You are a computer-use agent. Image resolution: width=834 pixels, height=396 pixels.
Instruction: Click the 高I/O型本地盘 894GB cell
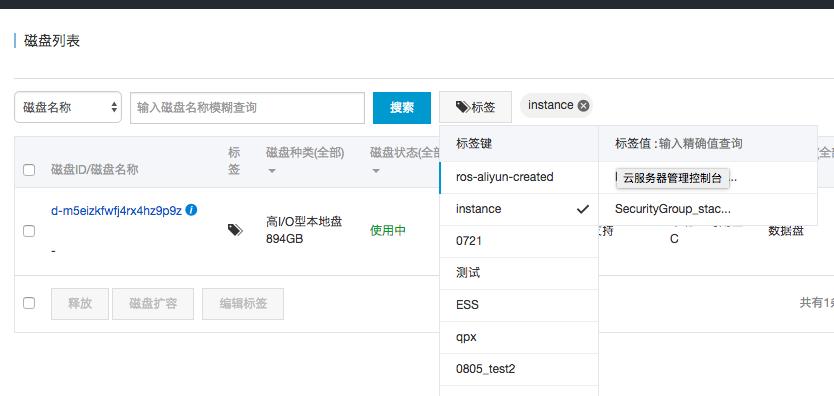304,231
